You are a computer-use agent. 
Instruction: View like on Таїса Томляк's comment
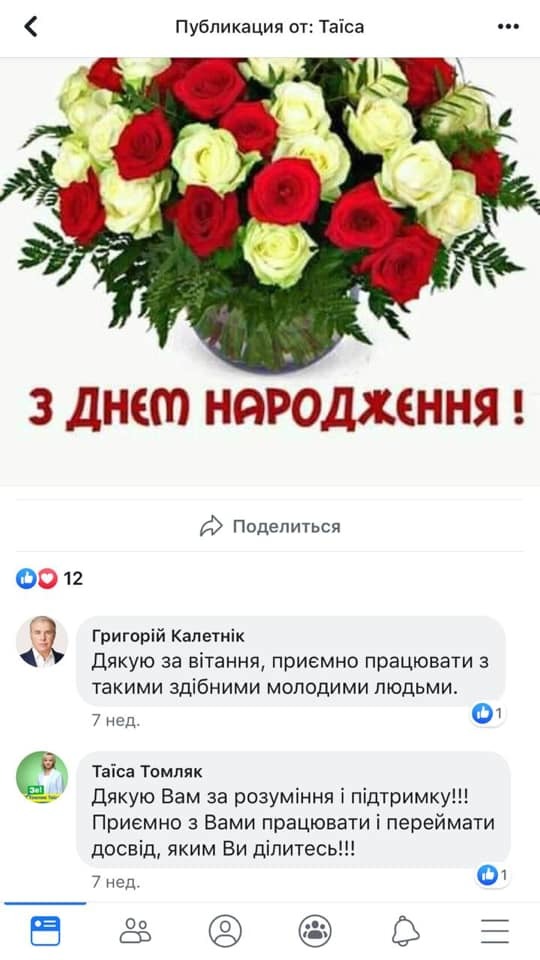[x=493, y=876]
